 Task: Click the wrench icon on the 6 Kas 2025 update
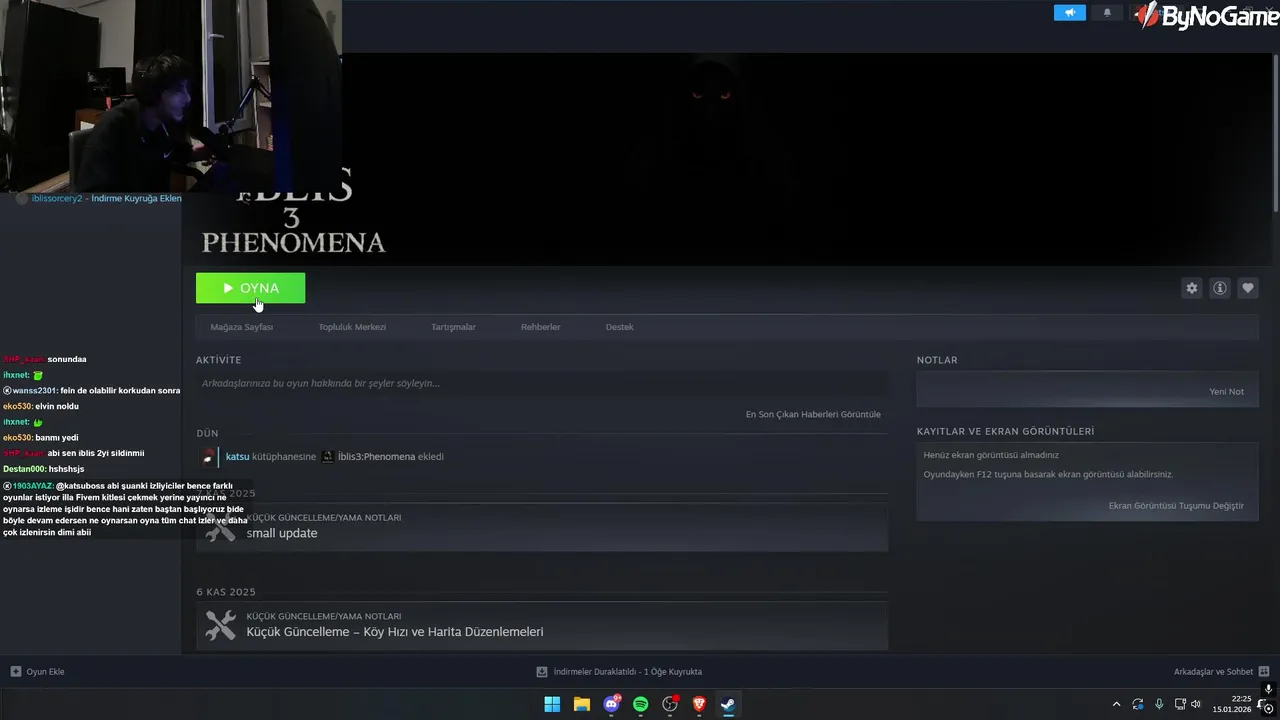(x=220, y=626)
